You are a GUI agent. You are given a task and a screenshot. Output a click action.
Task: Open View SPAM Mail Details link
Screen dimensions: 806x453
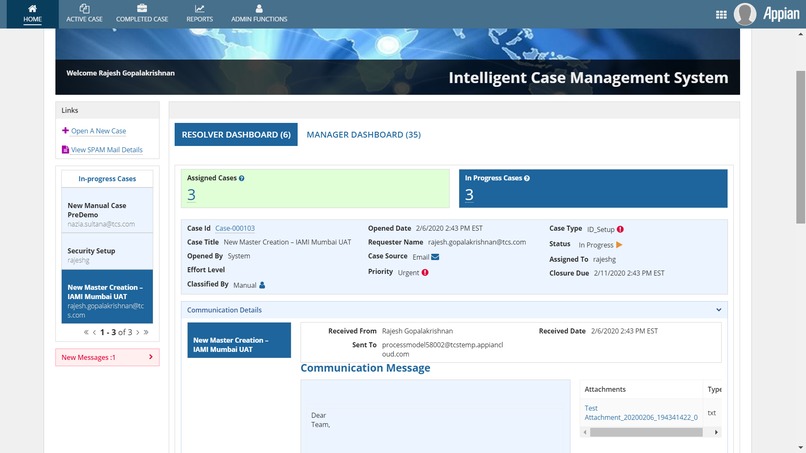click(106, 150)
